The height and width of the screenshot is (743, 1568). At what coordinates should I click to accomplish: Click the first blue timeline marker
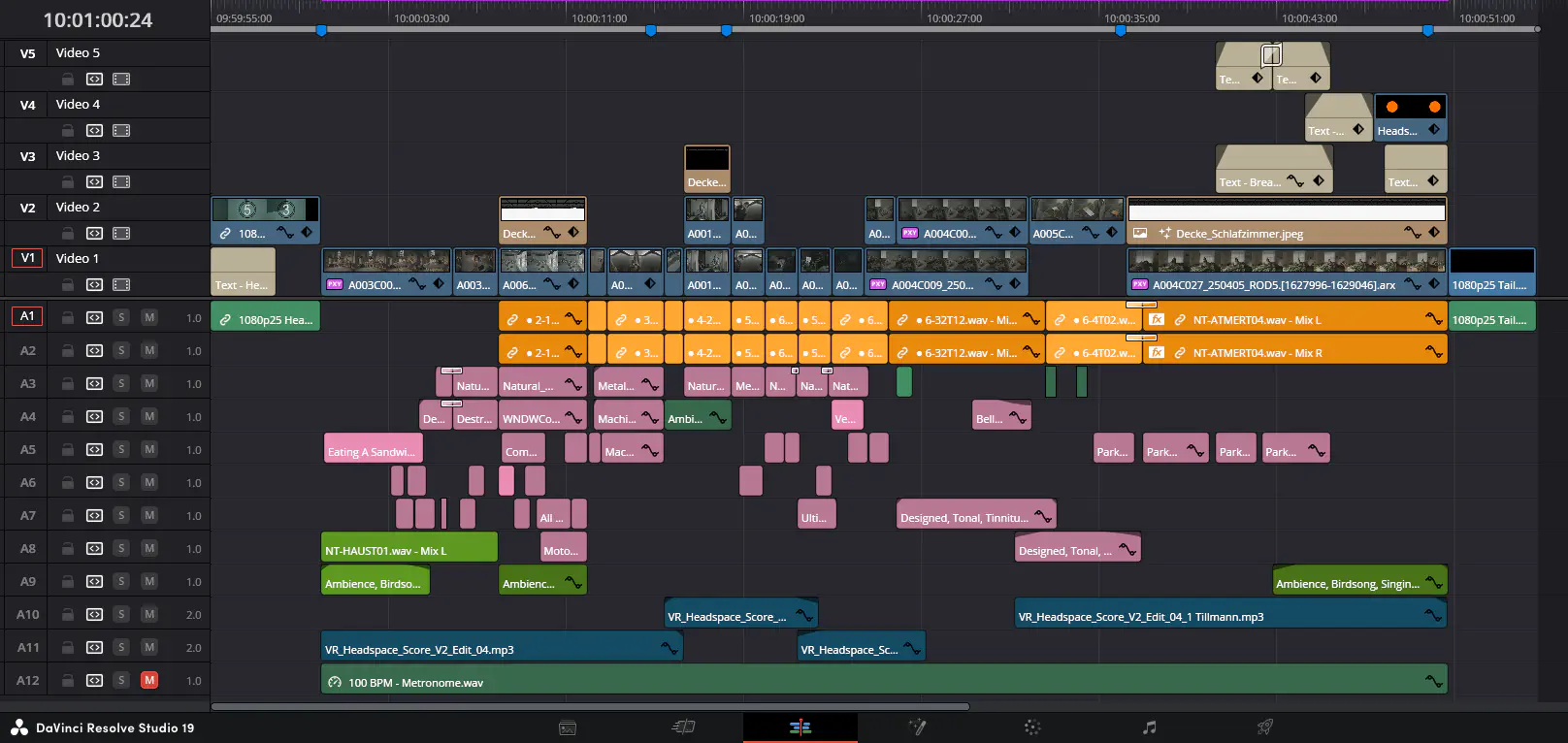(x=321, y=31)
